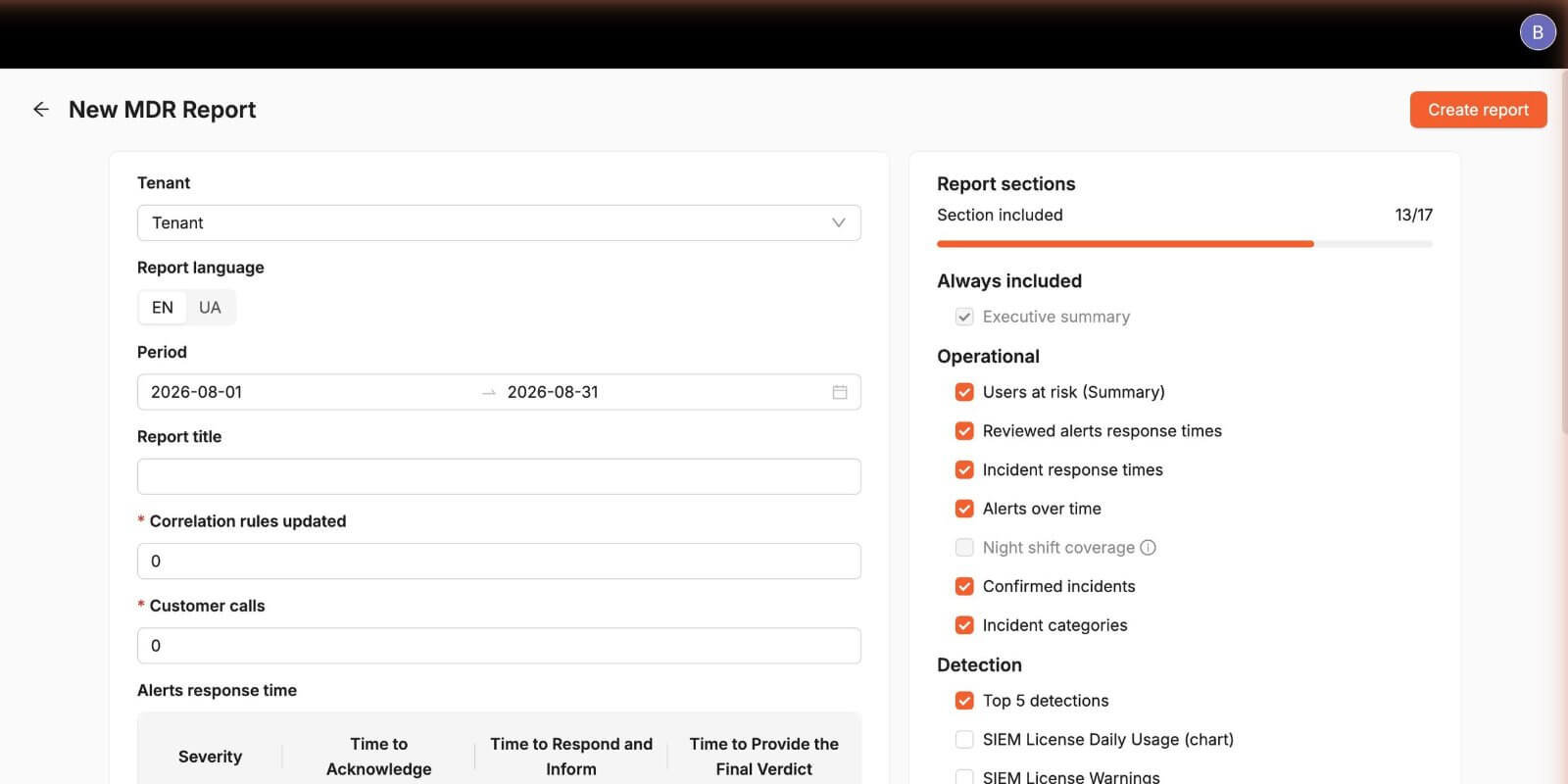
Task: Click the New MDR Report heading
Action: [162, 110]
